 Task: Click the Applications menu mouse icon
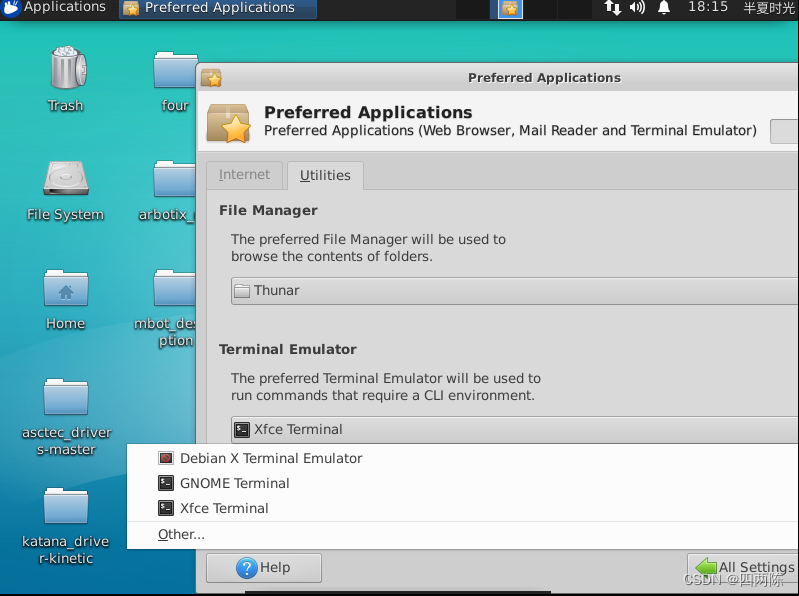[x=11, y=8]
